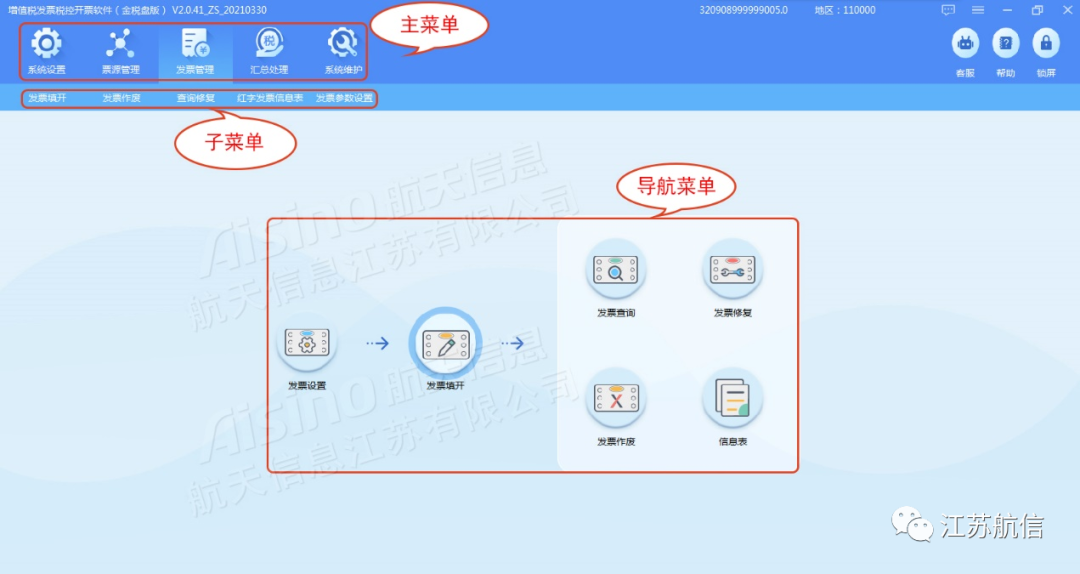This screenshot has width=1080, height=574.
Task: Click the 客服 robot icon
Action: click(966, 45)
